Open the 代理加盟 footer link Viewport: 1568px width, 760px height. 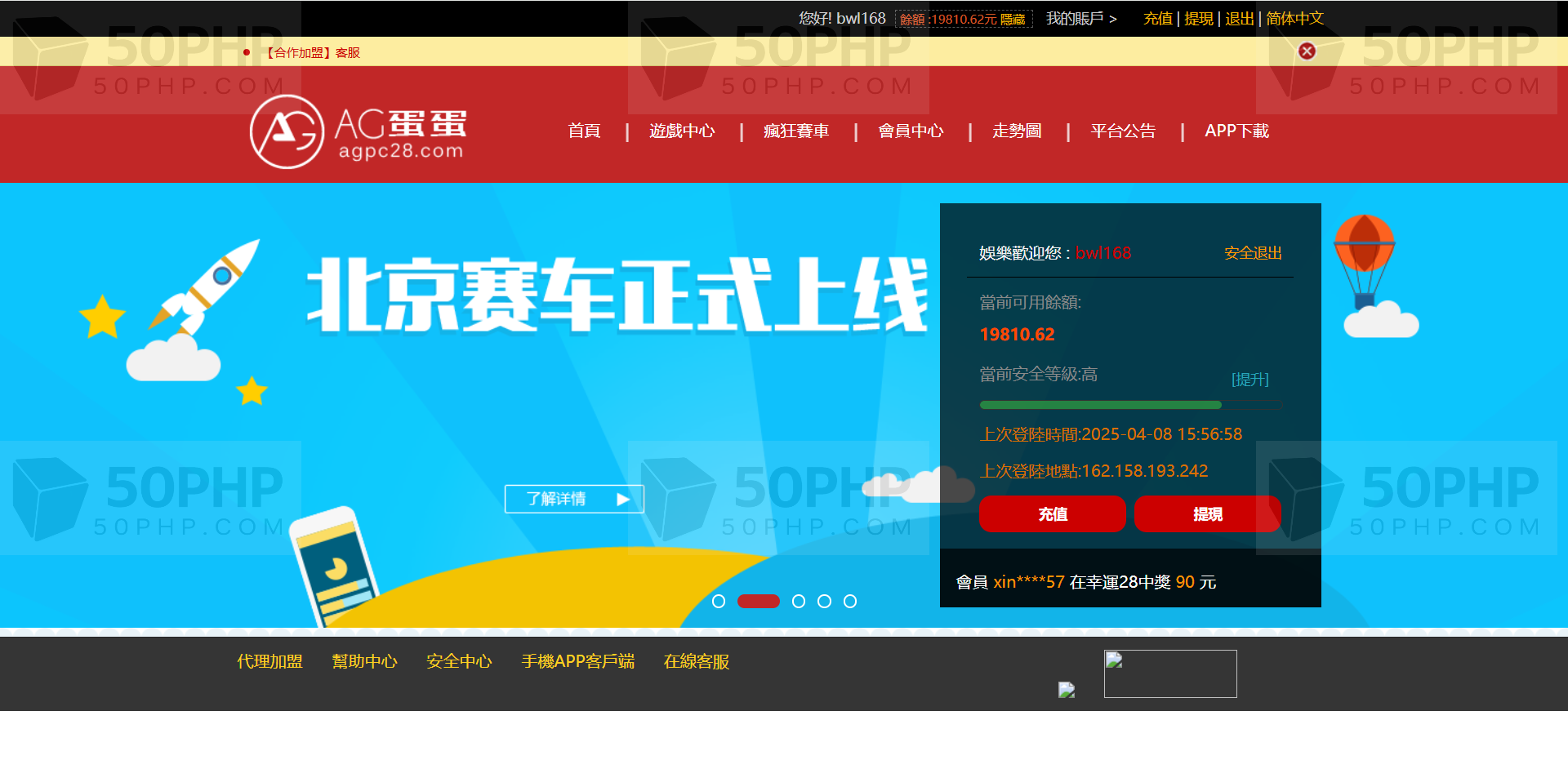click(x=269, y=661)
